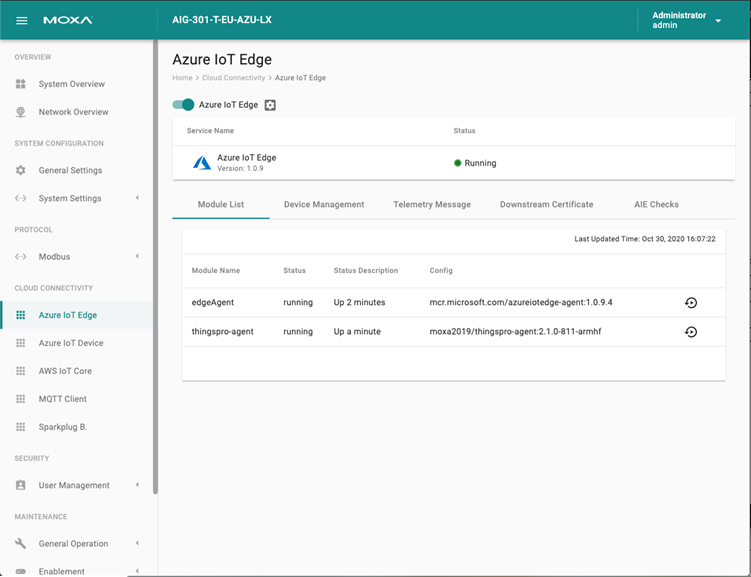Click the MOXA logo

point(68,20)
